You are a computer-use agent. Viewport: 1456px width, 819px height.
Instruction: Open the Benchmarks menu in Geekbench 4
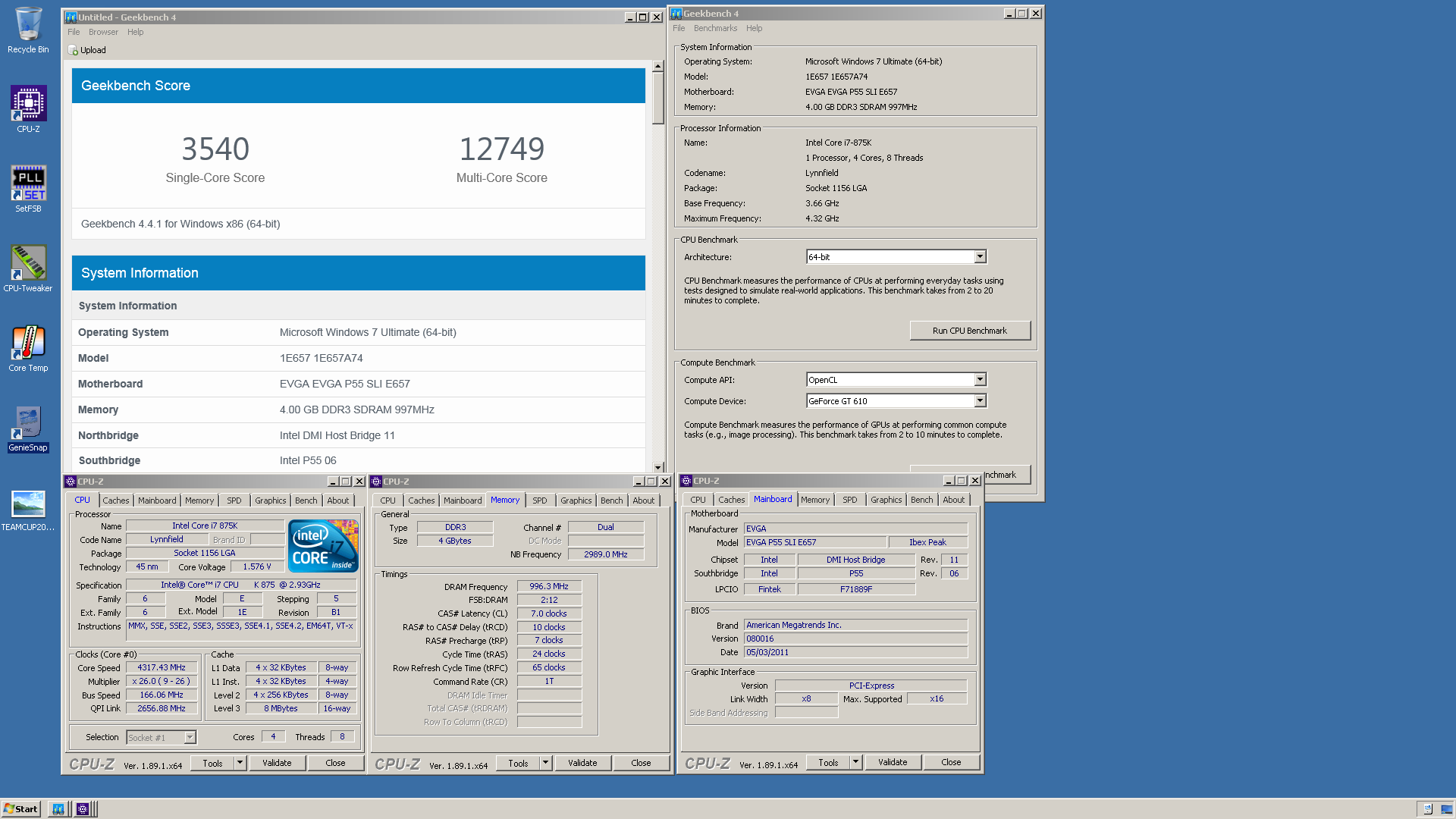(x=715, y=28)
